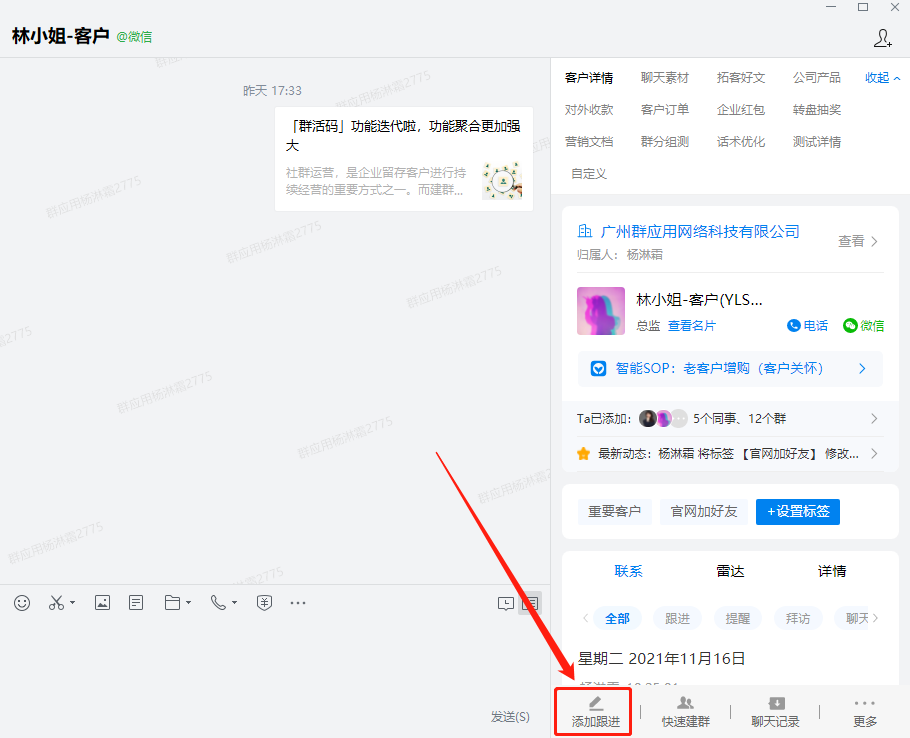Open the file folder dropdown

[177, 602]
